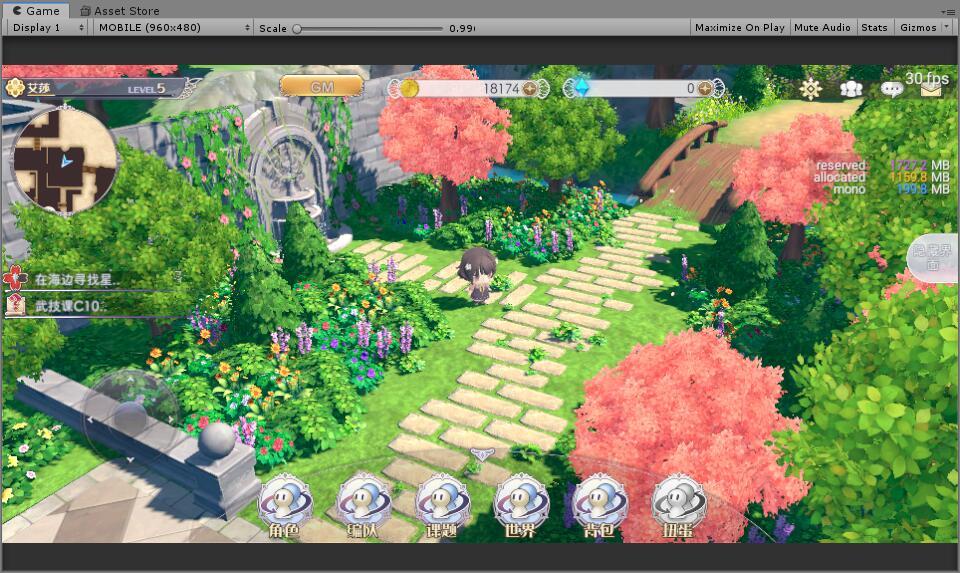Click the LEVEL5 player level label

click(146, 89)
